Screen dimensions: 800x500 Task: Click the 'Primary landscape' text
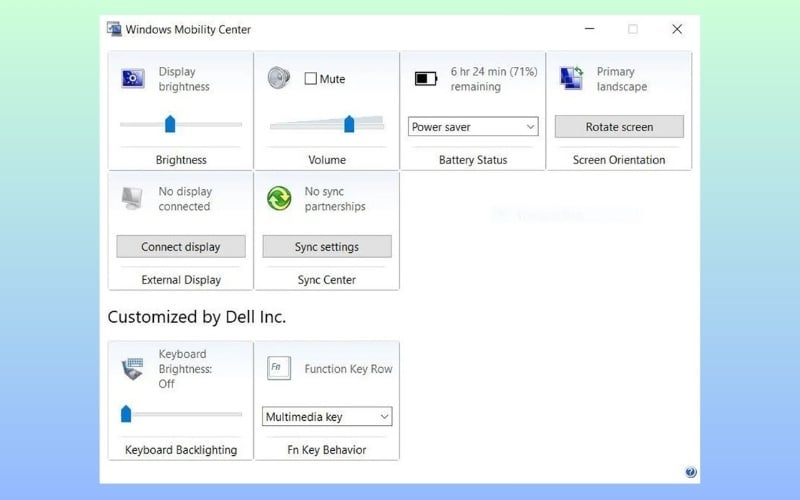[622, 79]
